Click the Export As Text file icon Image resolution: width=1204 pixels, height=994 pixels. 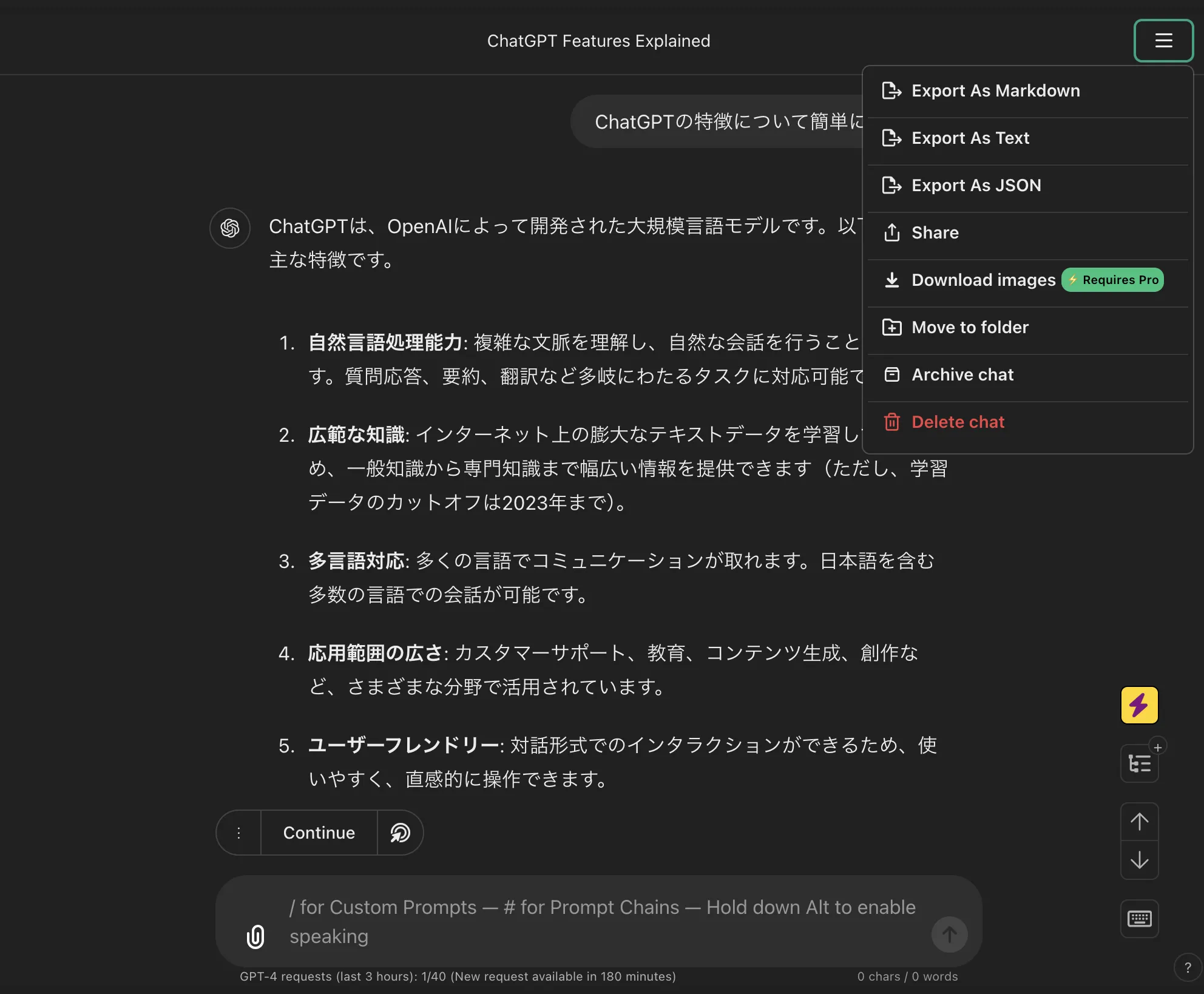[891, 138]
